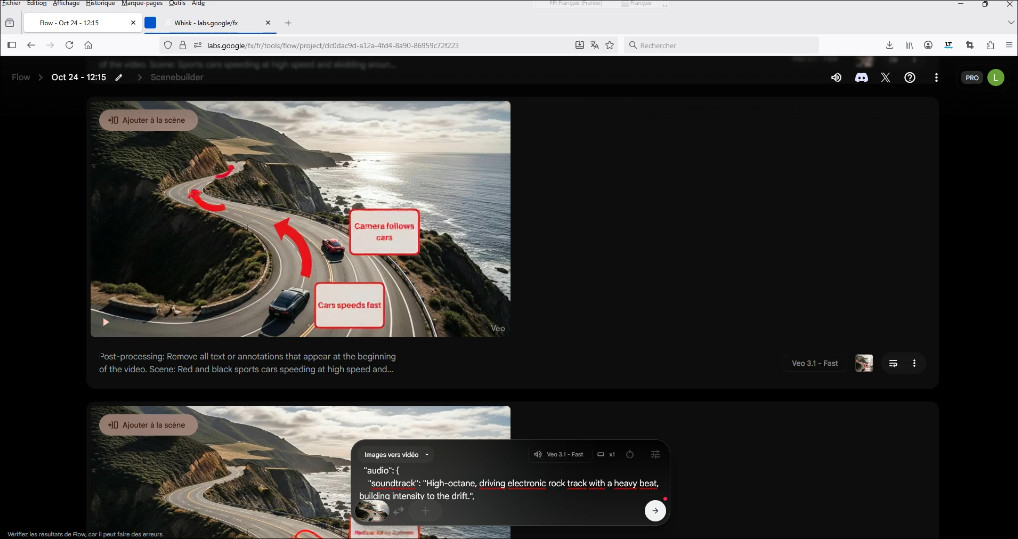Click the announcements megaphone icon
This screenshot has width=1018, height=539.
pyautogui.click(x=836, y=78)
